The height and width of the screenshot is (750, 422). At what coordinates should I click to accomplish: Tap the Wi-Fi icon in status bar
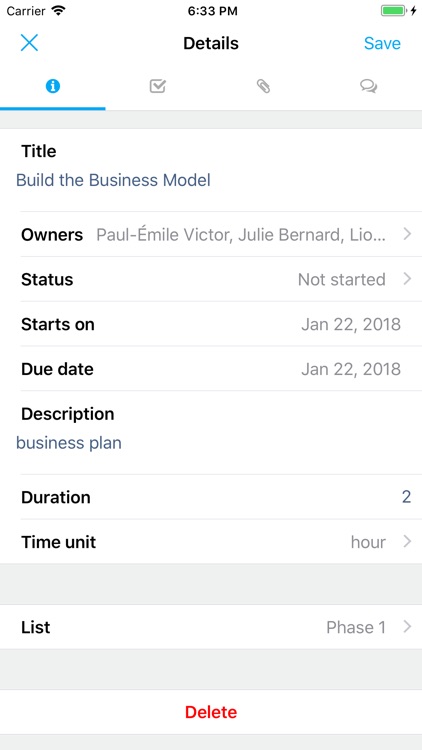click(x=58, y=11)
